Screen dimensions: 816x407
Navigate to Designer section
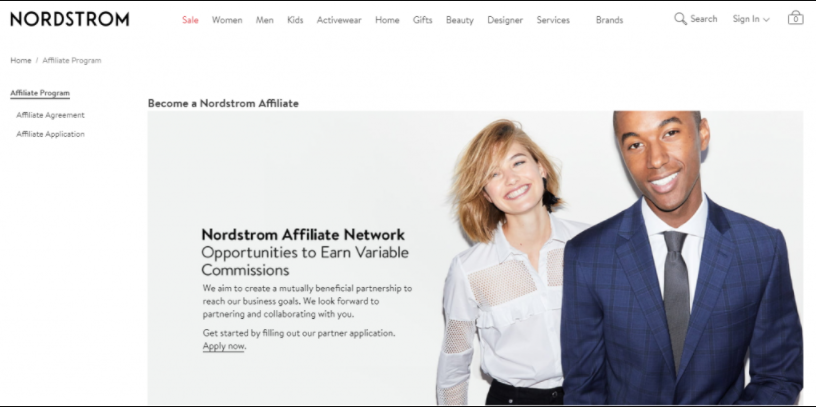click(x=505, y=20)
